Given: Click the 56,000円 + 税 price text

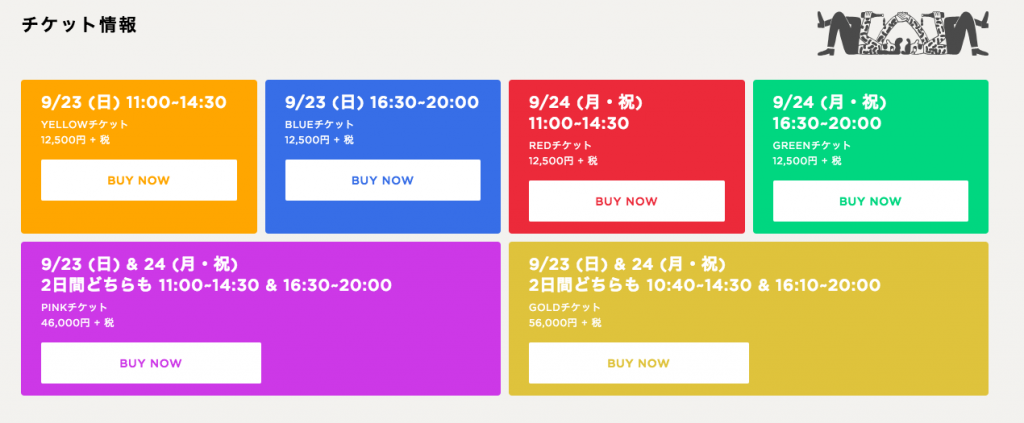Looking at the screenshot, I should (x=565, y=322).
